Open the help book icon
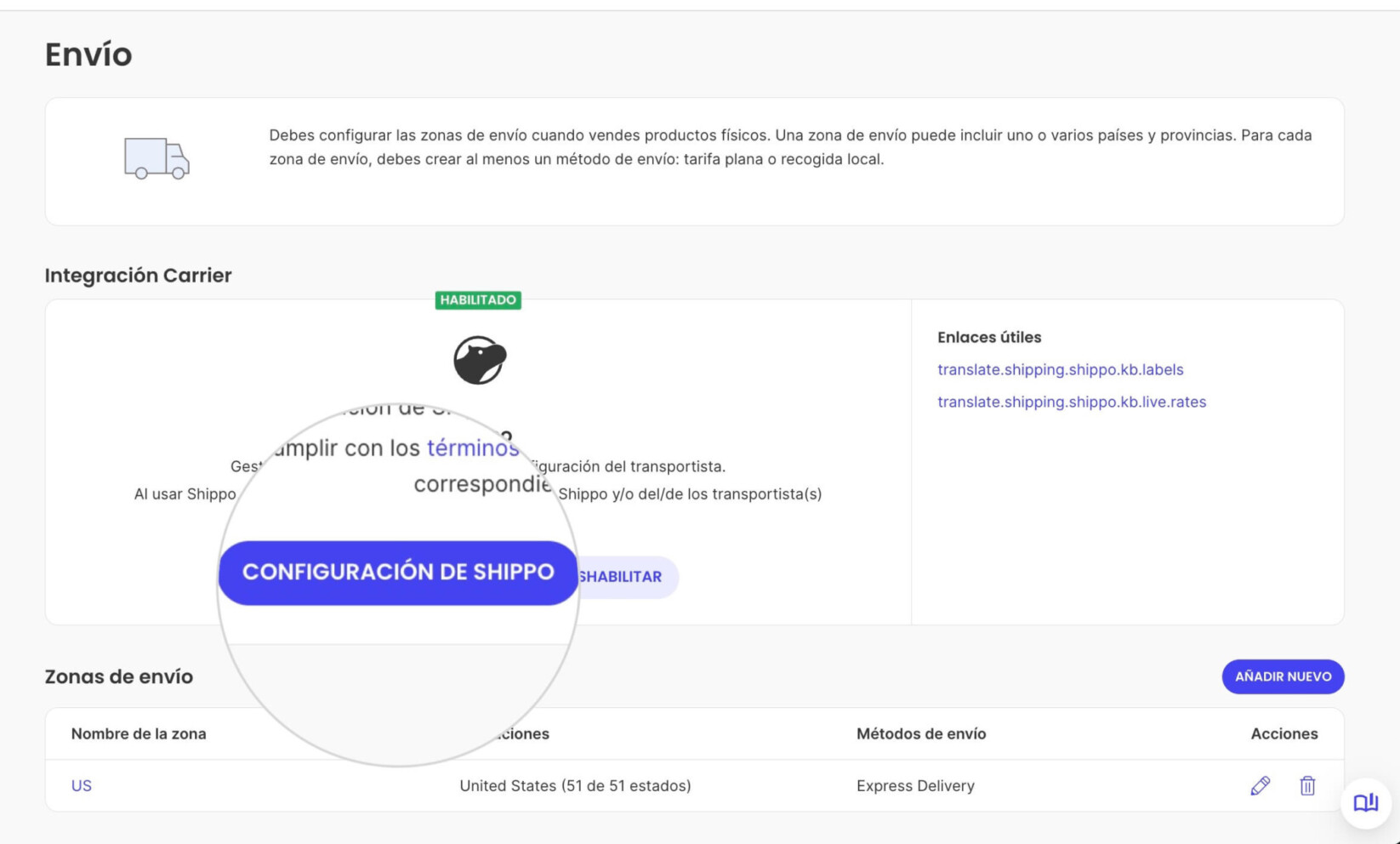The image size is (1400, 844). coord(1366,802)
